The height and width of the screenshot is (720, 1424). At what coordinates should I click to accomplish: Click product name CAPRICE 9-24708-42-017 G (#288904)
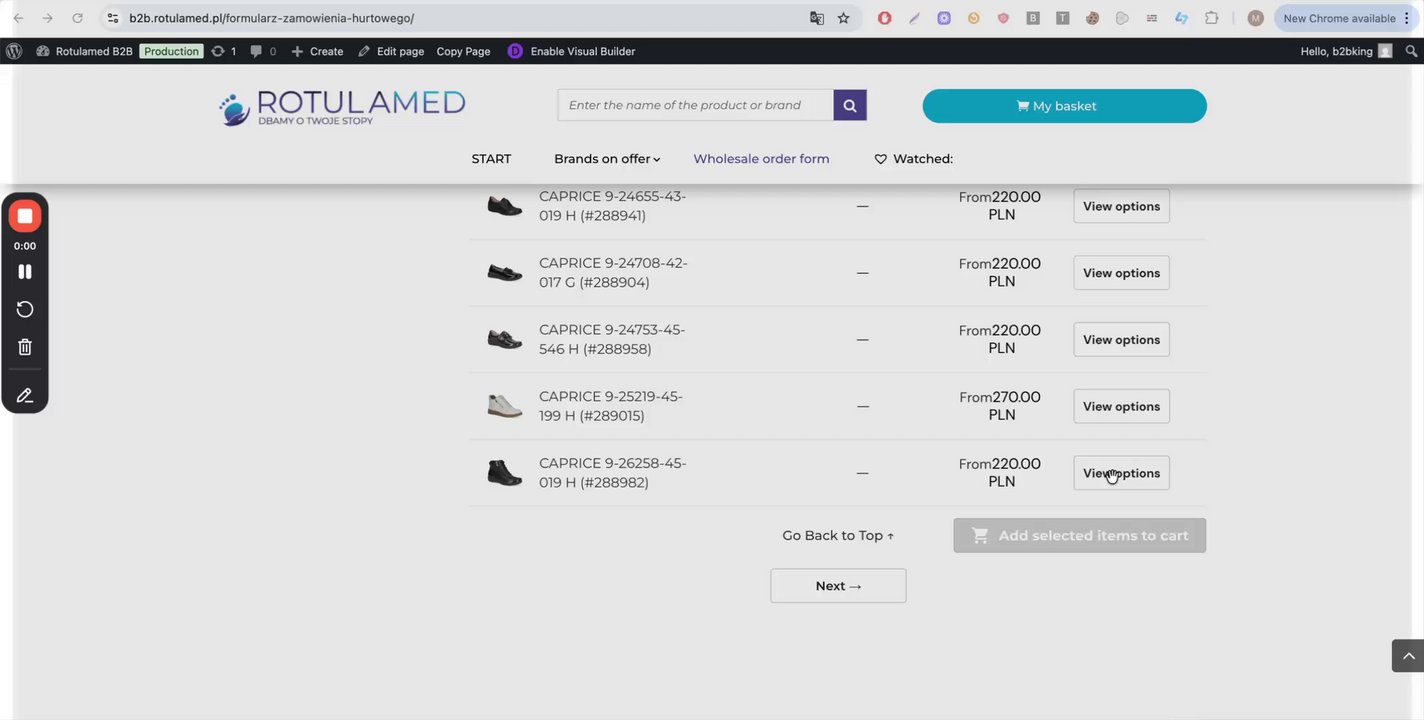coord(613,273)
